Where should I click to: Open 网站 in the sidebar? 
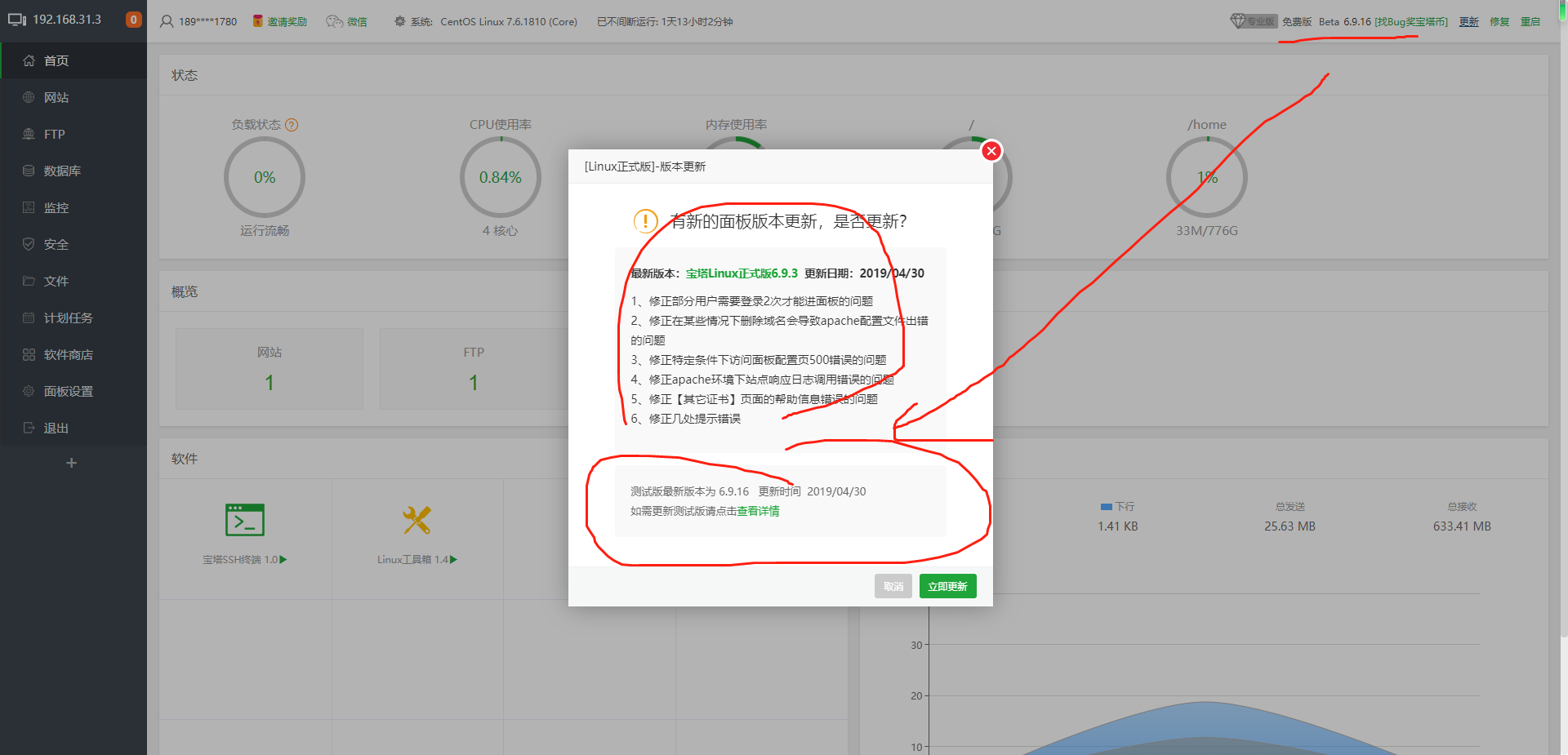pos(73,97)
